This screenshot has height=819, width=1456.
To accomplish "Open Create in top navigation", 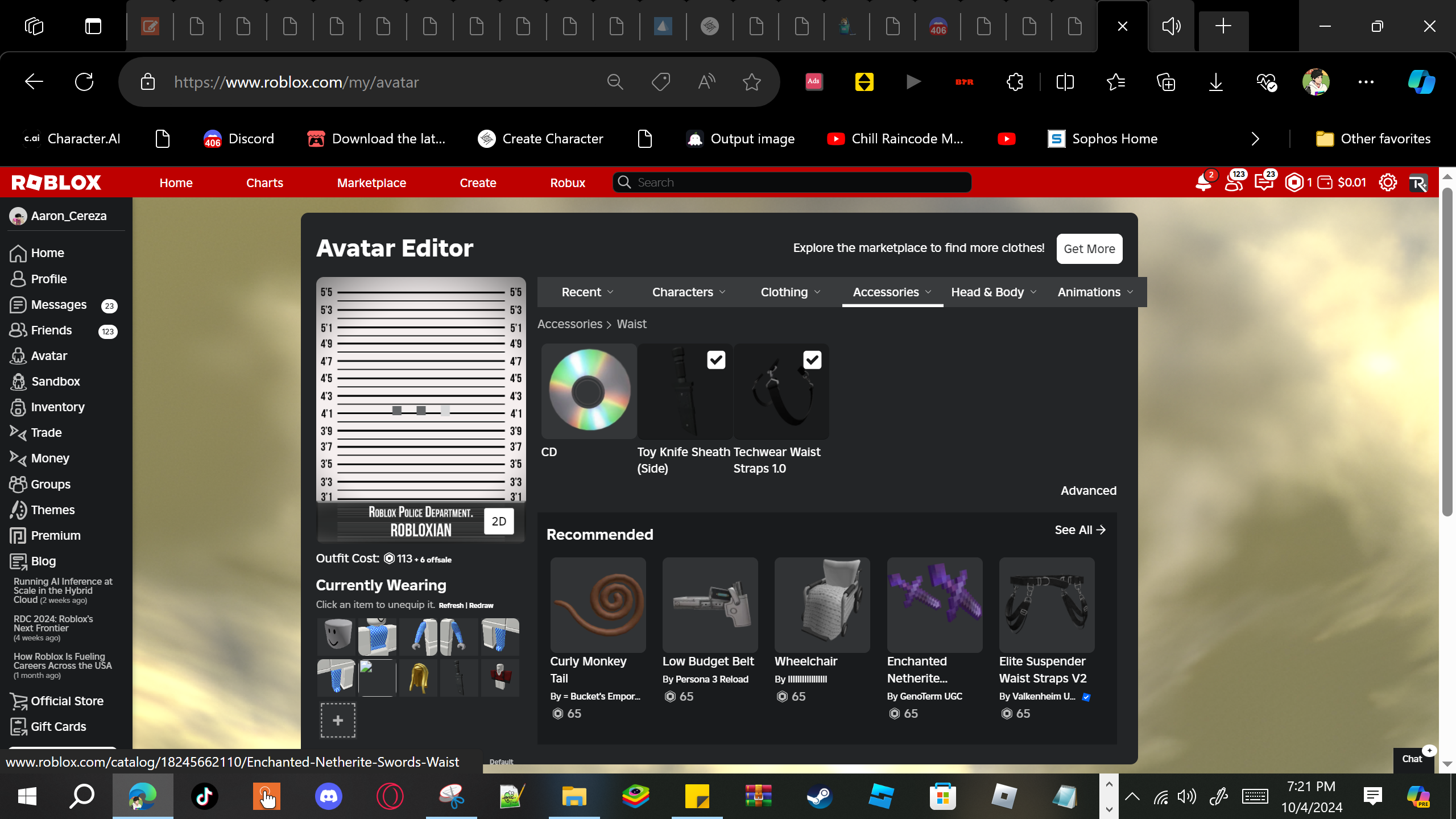I will point(478,183).
